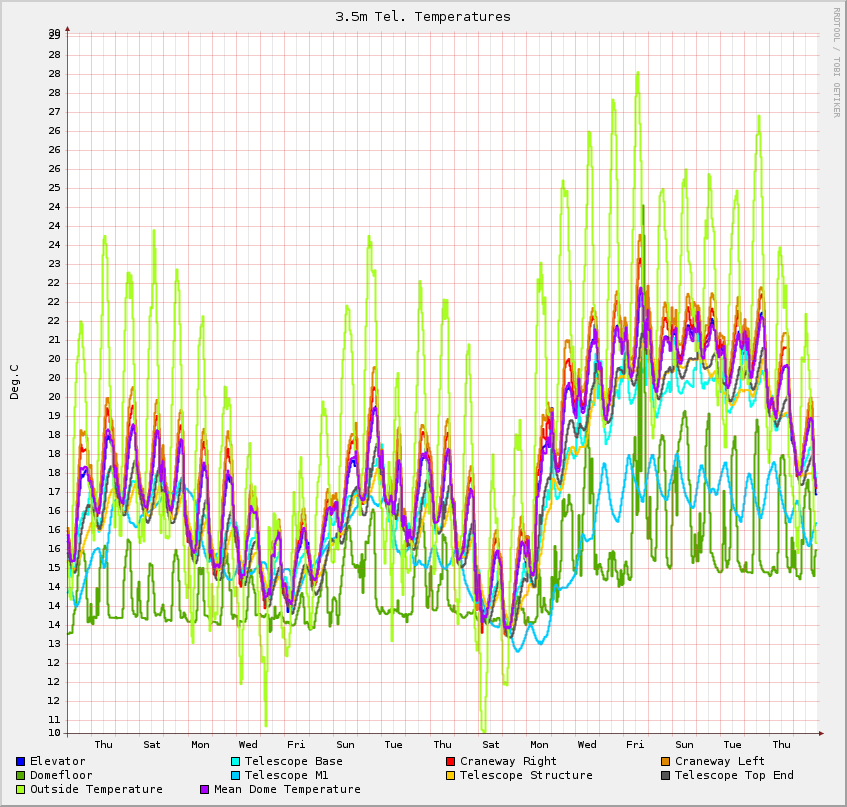Click the green Domefloor legend swatch

coord(21,776)
